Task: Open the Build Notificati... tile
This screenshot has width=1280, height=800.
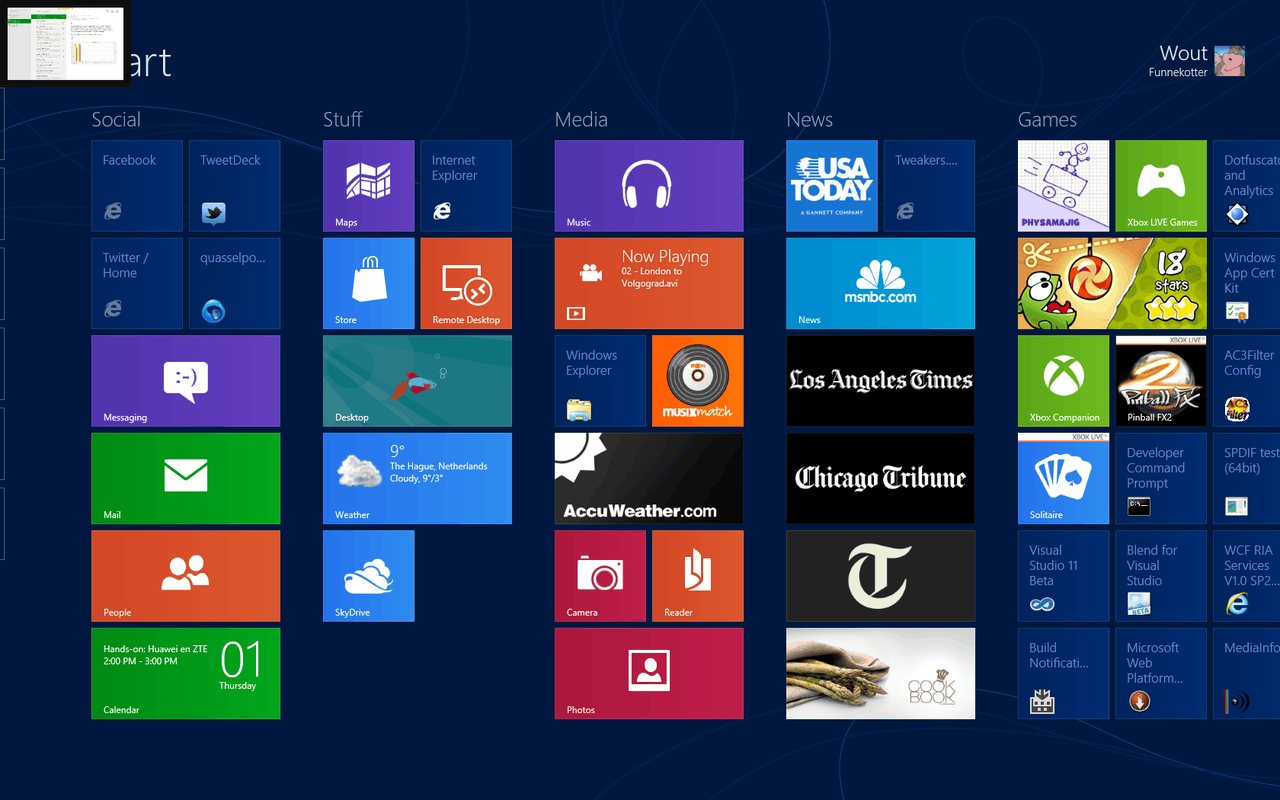Action: pos(1064,673)
